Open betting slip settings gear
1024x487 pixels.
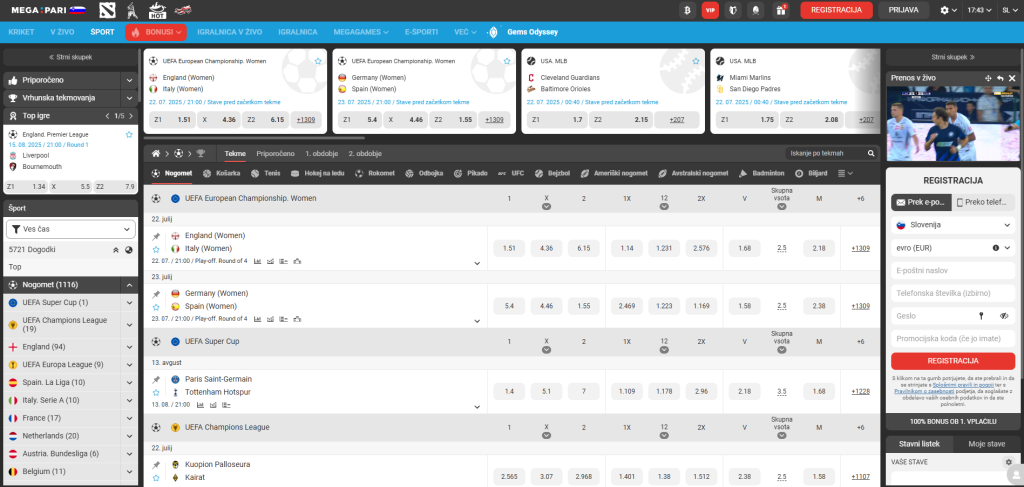1008,462
